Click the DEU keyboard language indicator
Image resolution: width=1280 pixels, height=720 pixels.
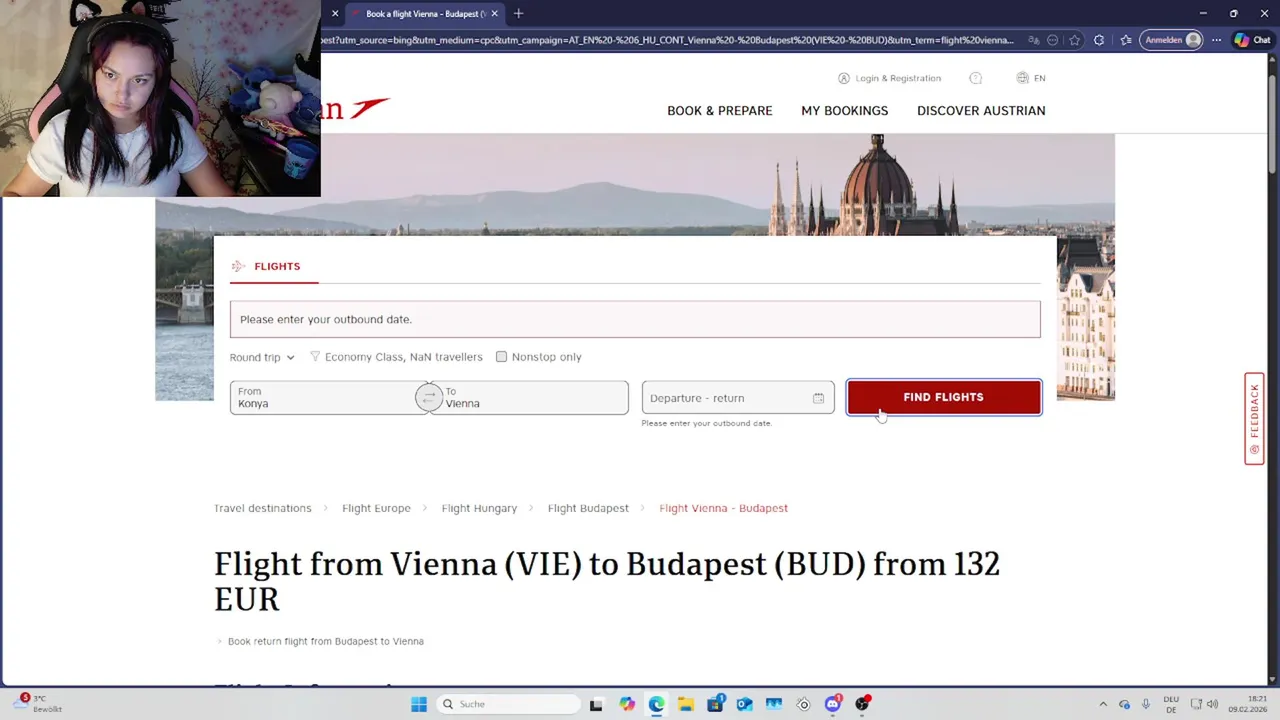click(x=1171, y=704)
